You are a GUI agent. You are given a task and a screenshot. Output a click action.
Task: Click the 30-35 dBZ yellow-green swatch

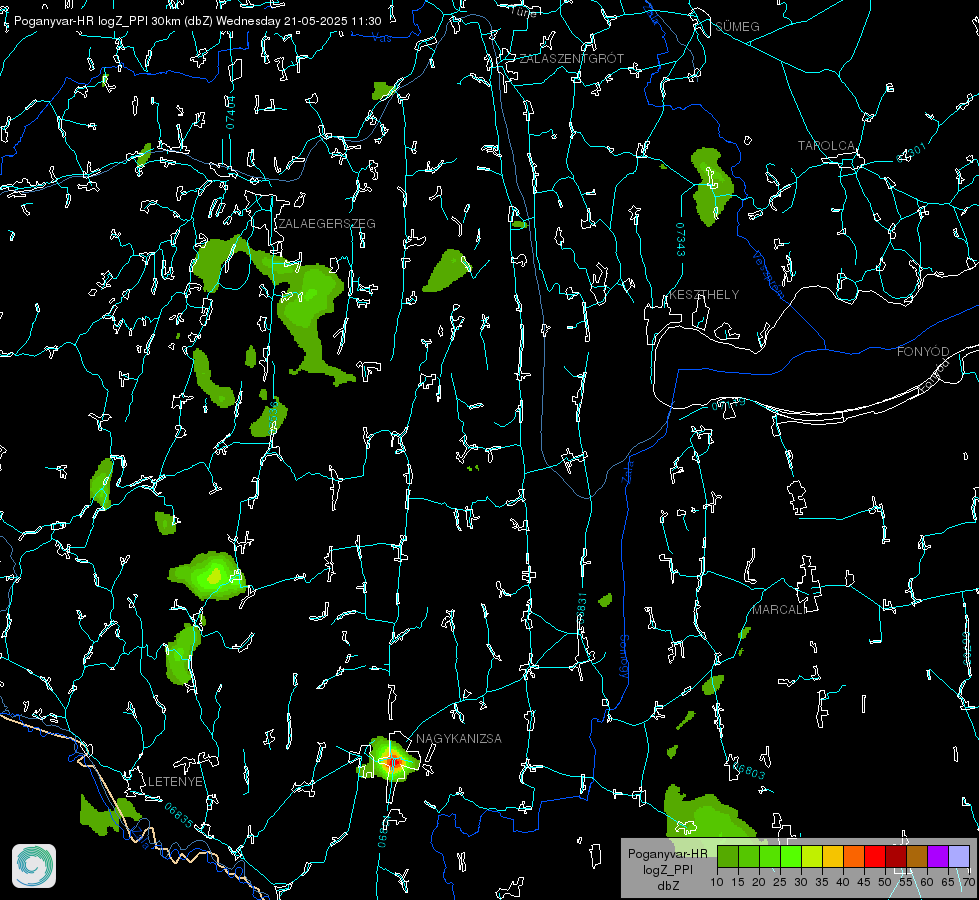pyautogui.click(x=812, y=856)
